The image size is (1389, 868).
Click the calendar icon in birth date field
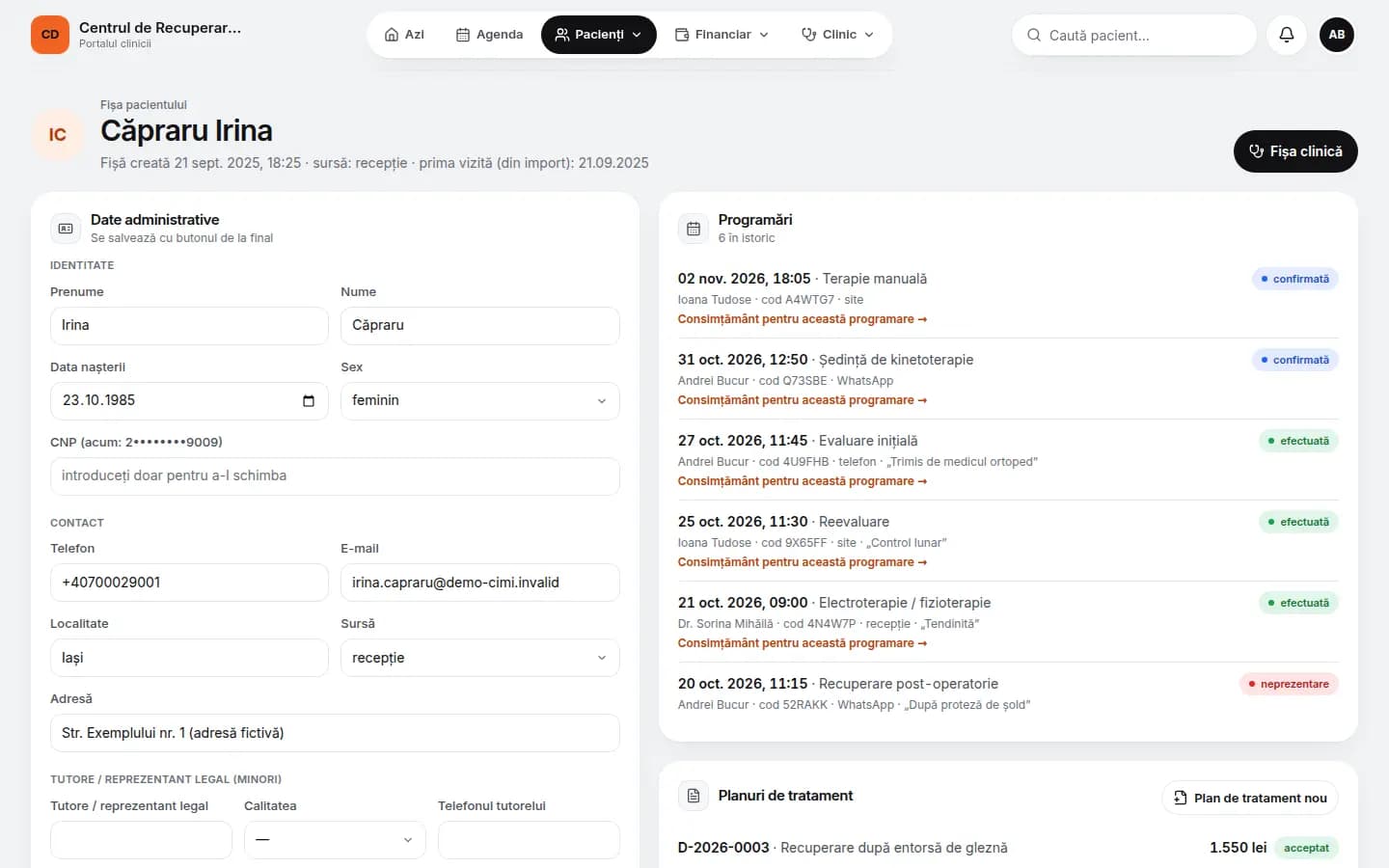click(x=309, y=401)
